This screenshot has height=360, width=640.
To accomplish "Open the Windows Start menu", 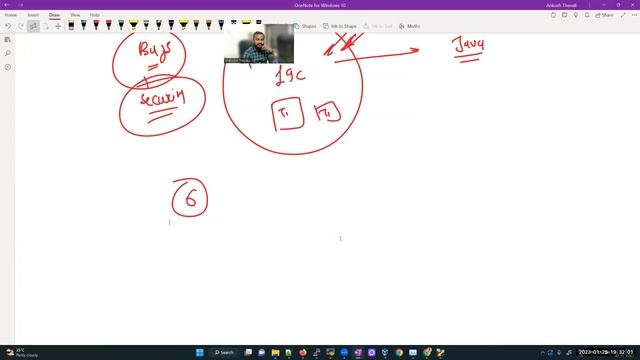I will [200, 352].
